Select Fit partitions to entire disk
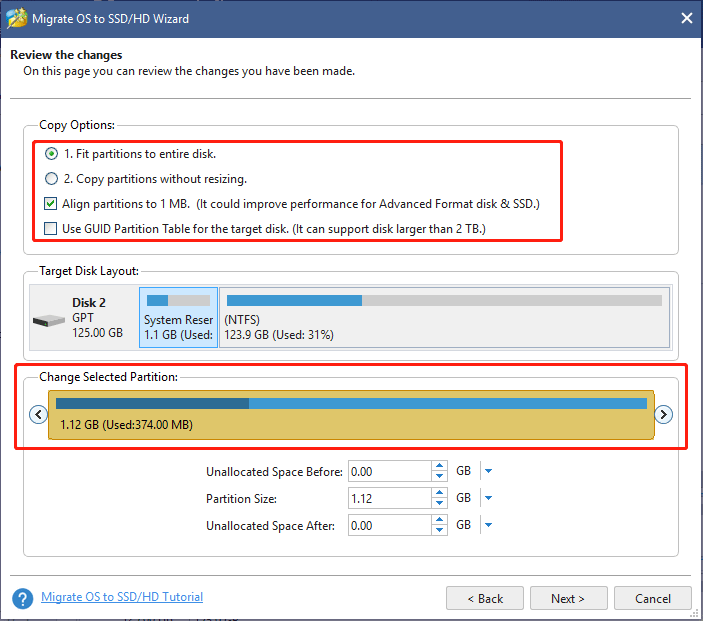This screenshot has height=621, width=703. point(52,154)
